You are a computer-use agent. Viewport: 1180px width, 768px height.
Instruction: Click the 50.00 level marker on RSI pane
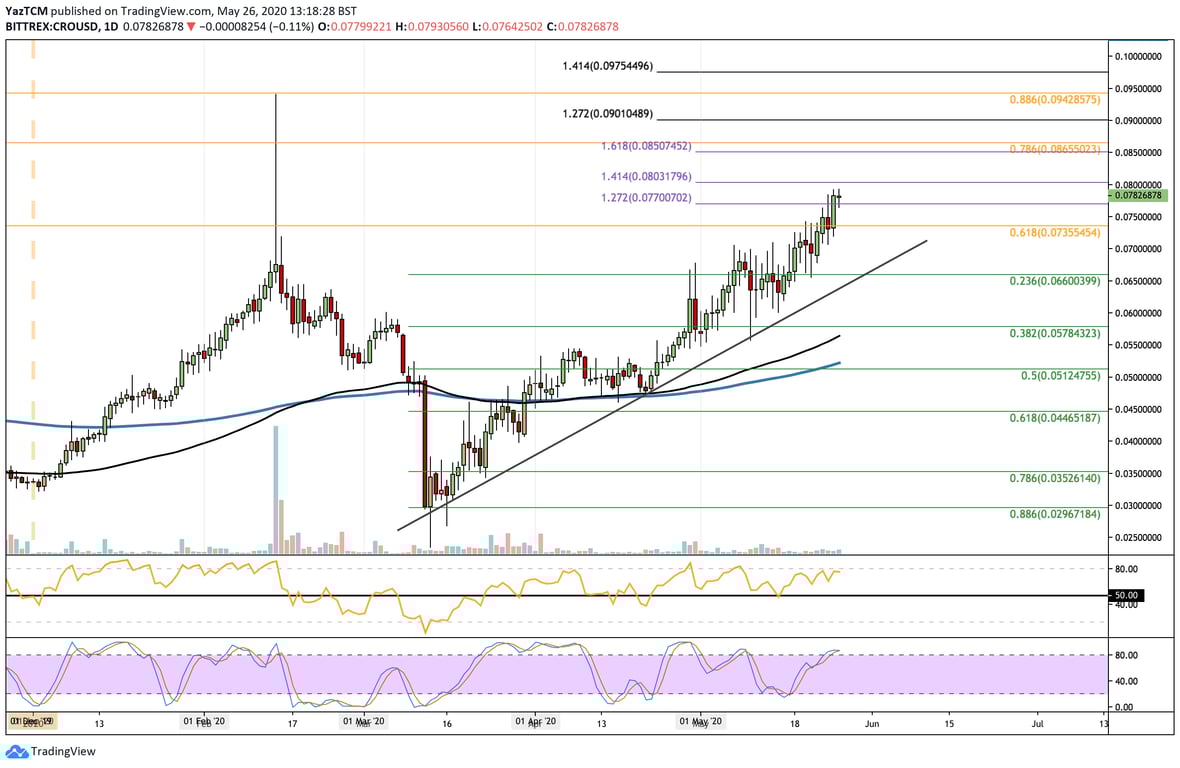coord(1125,595)
